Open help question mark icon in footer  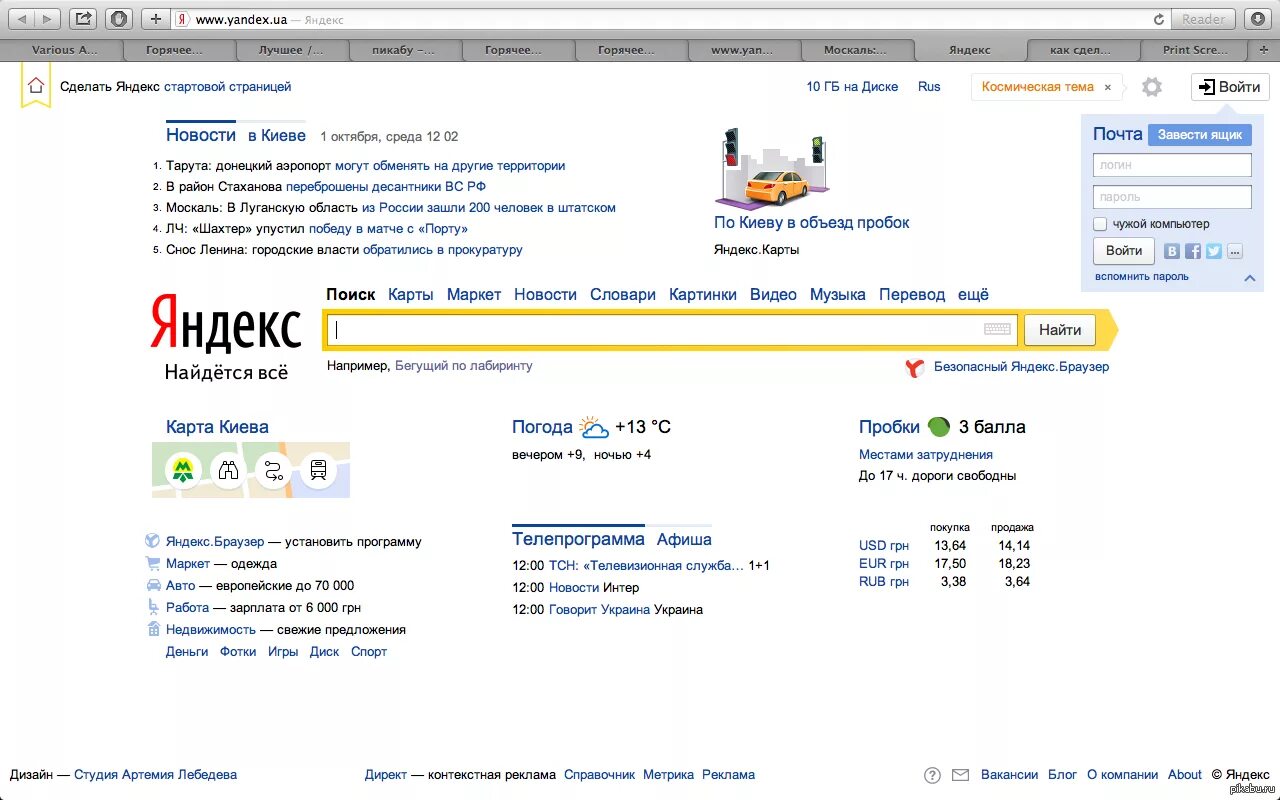tap(932, 775)
